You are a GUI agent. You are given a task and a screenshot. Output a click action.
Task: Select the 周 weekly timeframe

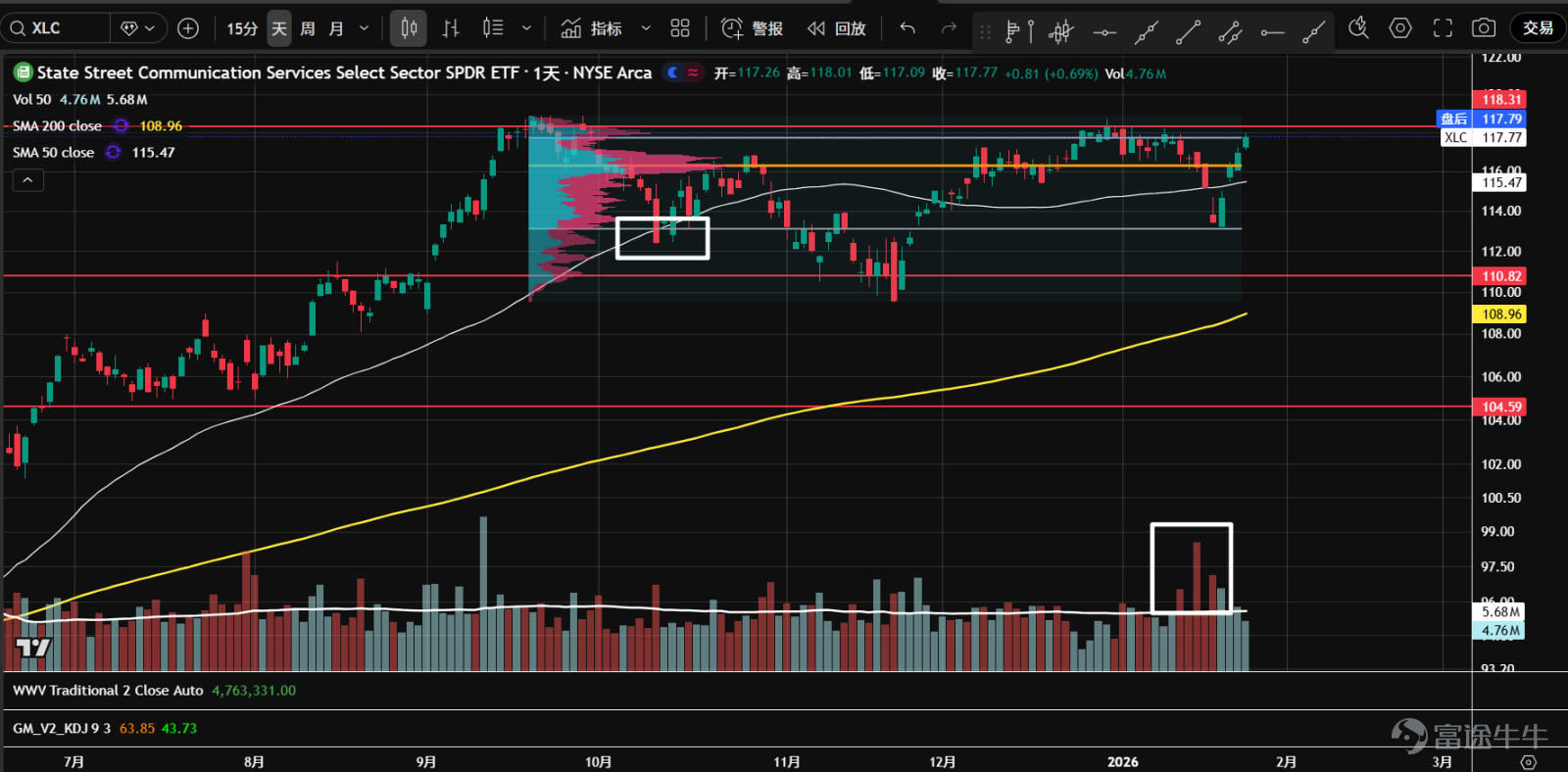pyautogui.click(x=308, y=28)
